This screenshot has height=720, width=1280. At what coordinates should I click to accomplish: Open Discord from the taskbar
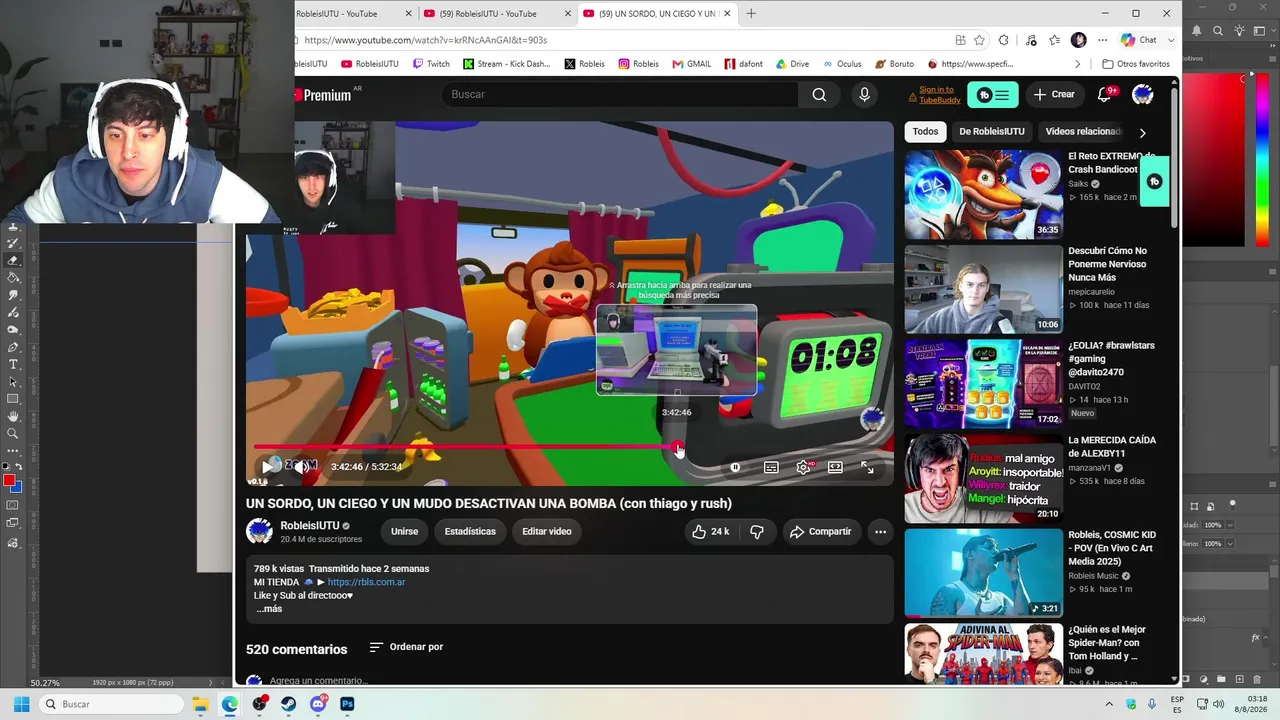point(318,704)
